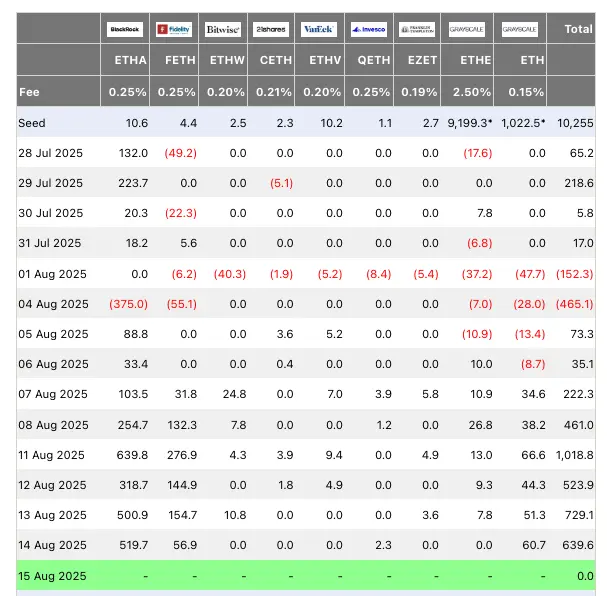
Task: Click the 21shares logo in the header
Action: (271, 29)
